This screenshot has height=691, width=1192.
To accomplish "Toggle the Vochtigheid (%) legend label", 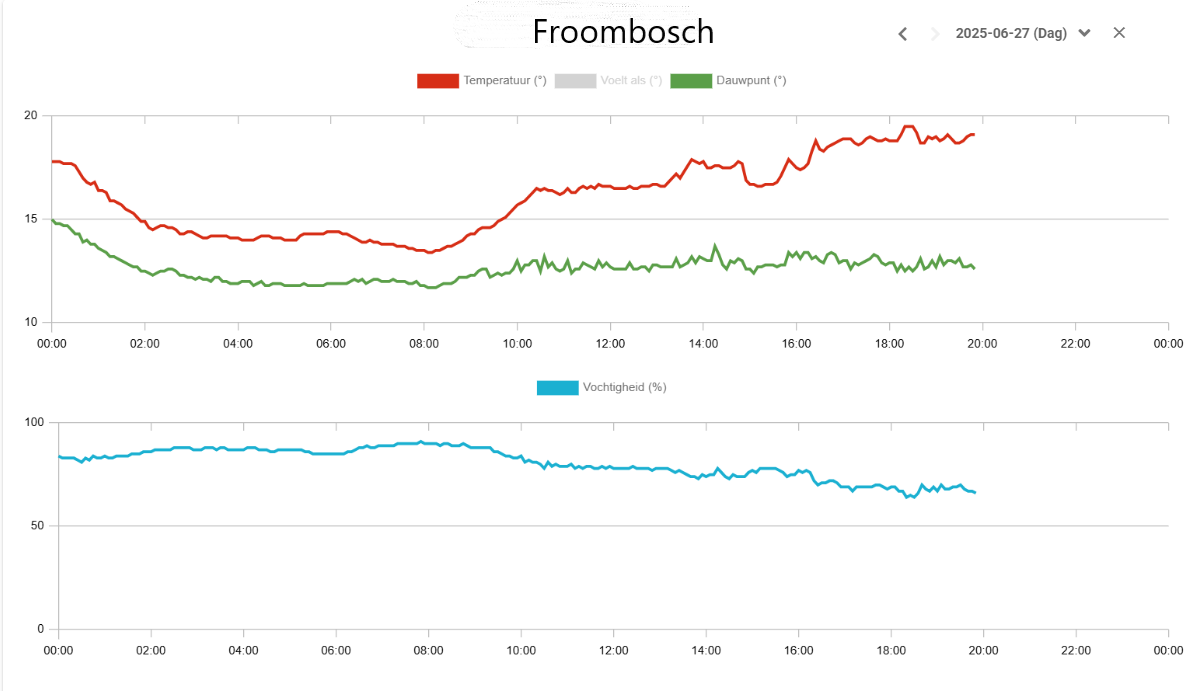I will [x=625, y=387].
